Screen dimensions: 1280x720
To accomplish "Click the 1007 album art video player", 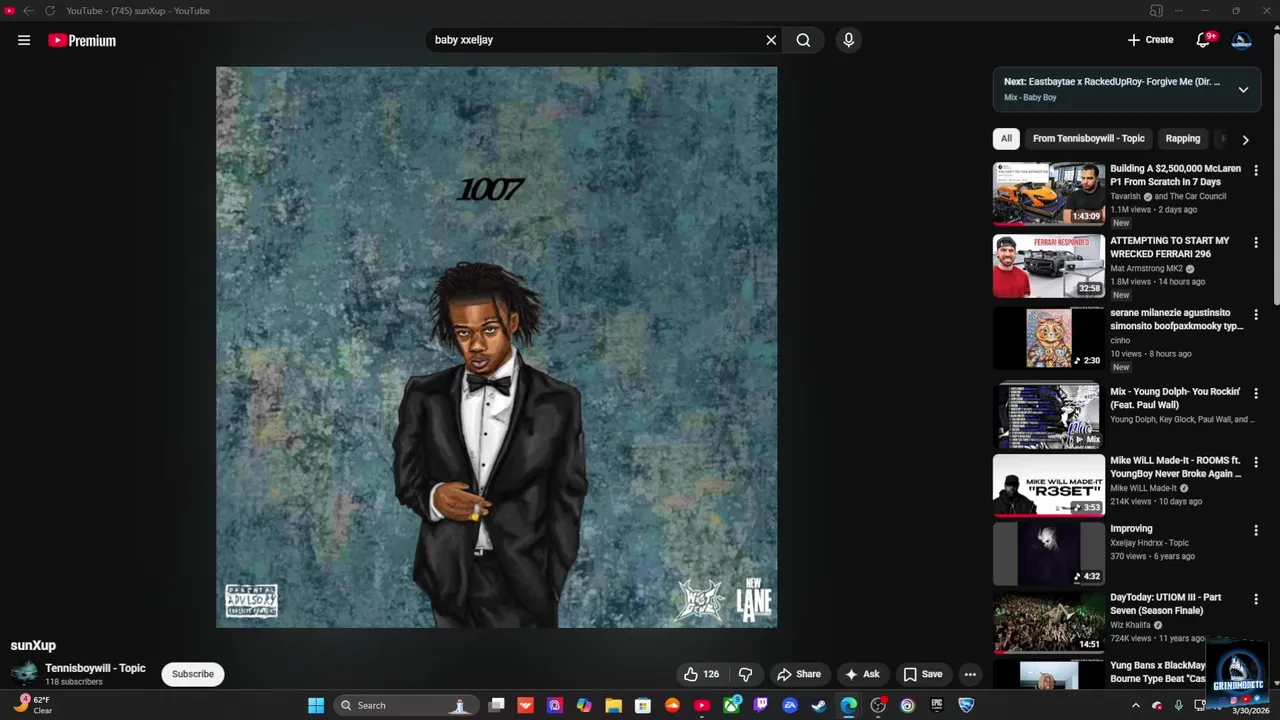I will 496,347.
